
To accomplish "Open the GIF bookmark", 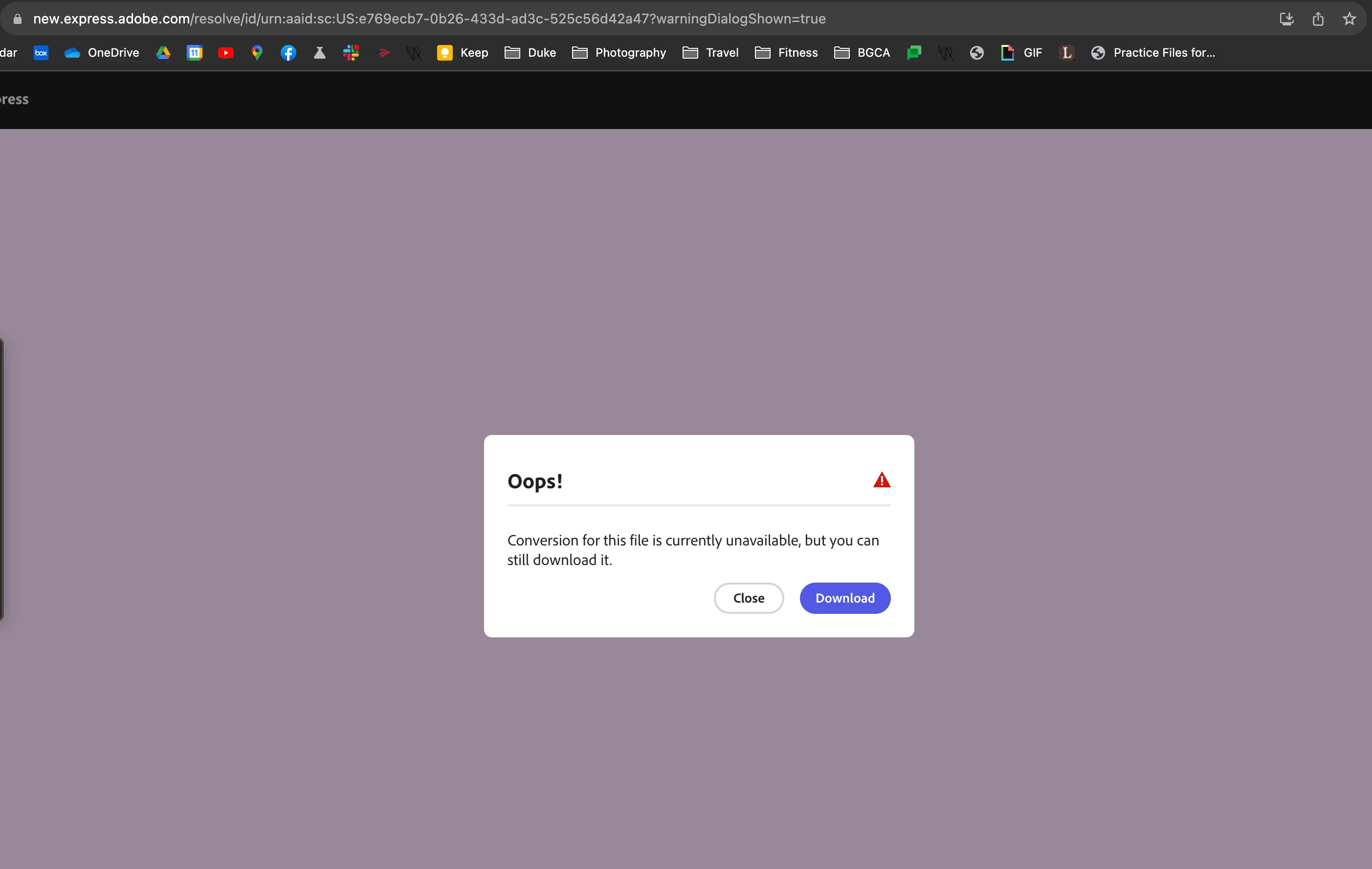I will [1021, 52].
